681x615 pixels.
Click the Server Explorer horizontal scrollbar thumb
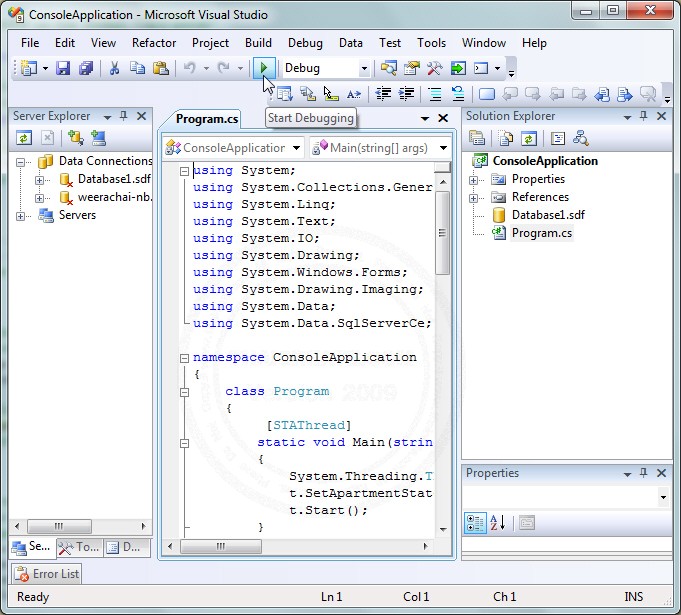tap(59, 526)
